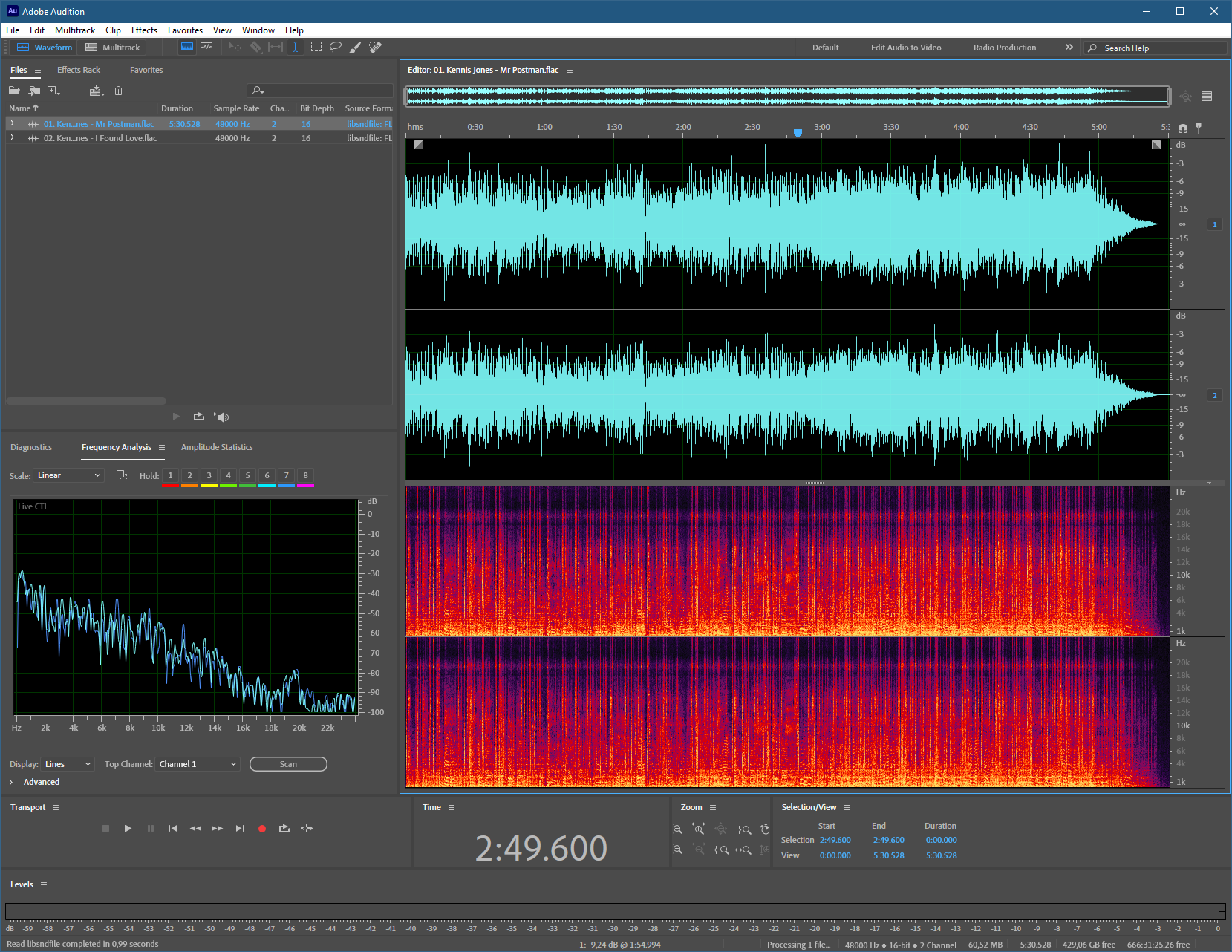Expand the I Found Love.flac file row
This screenshot has width=1232, height=952.
12,137
